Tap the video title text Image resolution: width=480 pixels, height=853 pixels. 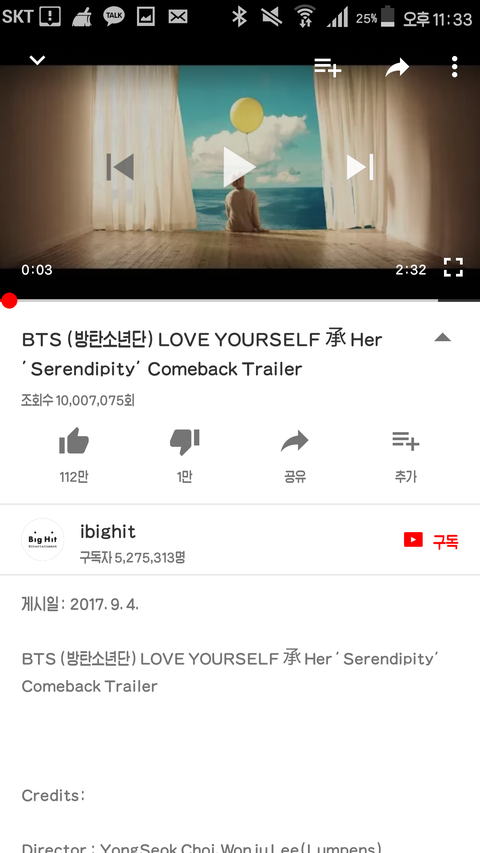(202, 354)
